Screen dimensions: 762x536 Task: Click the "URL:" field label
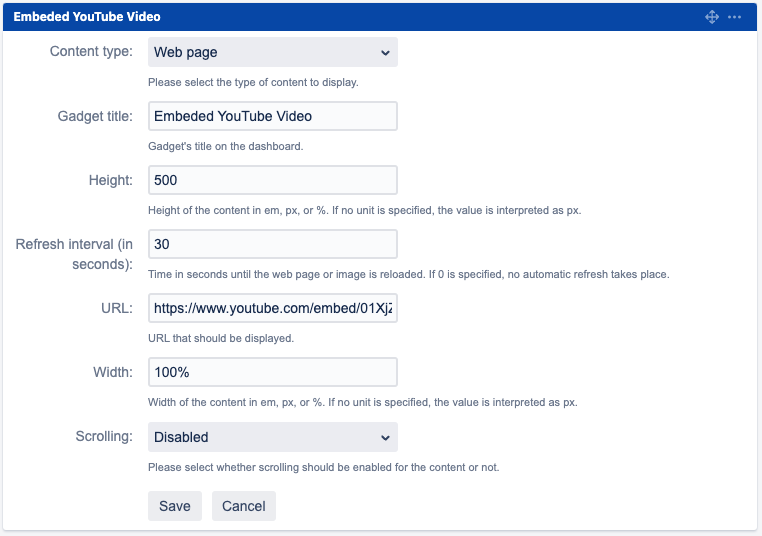116,308
